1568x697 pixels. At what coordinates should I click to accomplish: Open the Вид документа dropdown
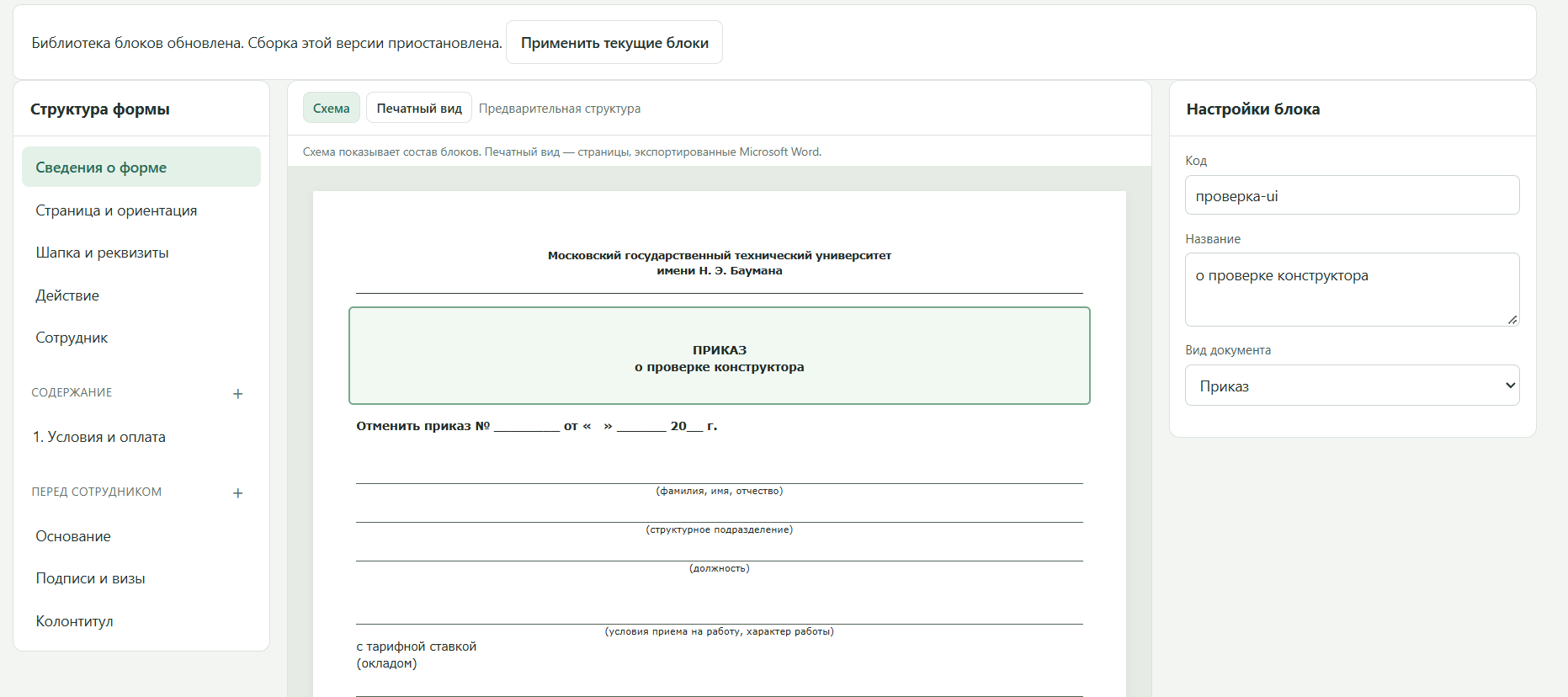[1352, 386]
